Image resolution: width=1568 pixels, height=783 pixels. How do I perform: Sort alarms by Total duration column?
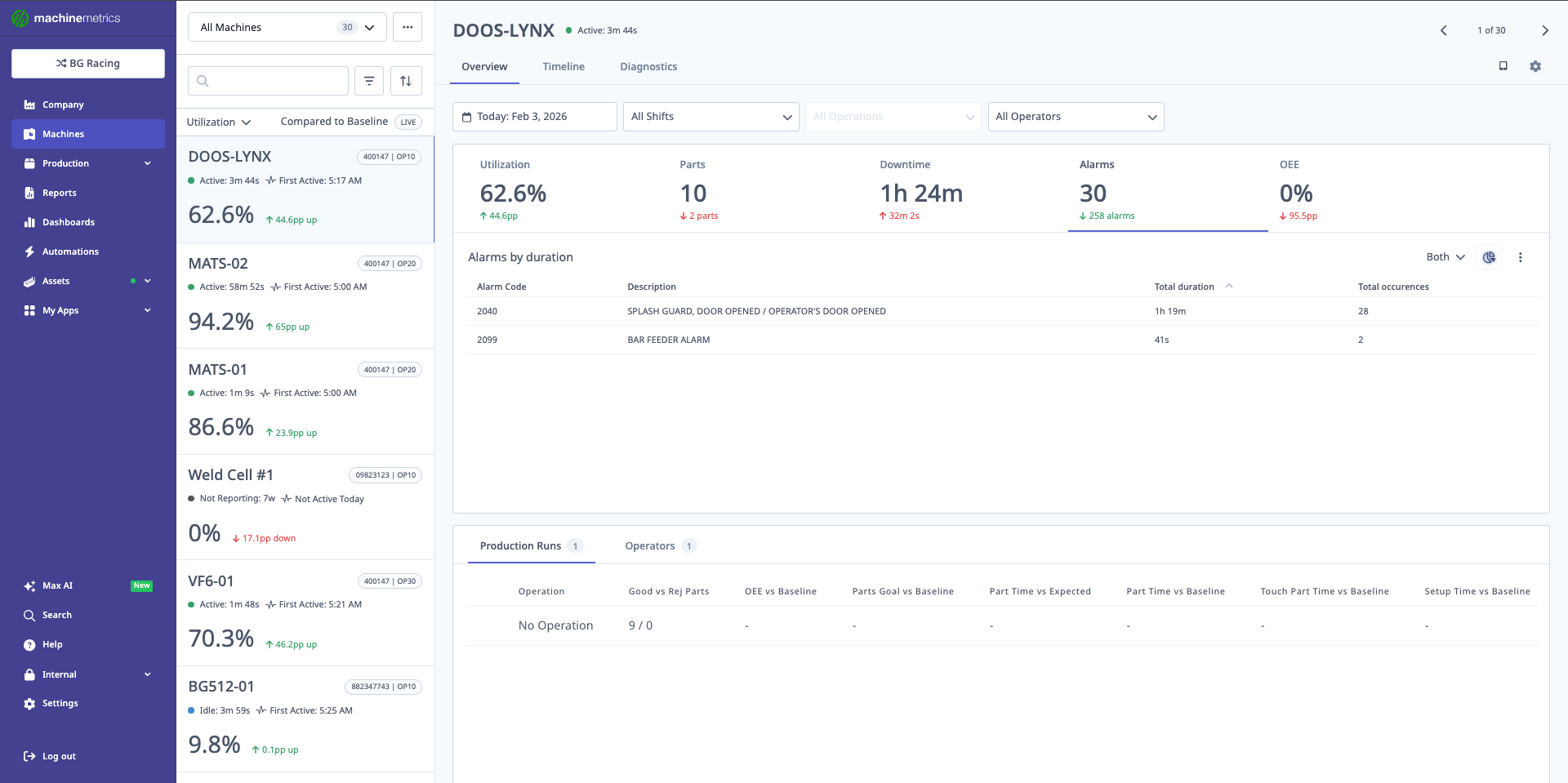1184,287
